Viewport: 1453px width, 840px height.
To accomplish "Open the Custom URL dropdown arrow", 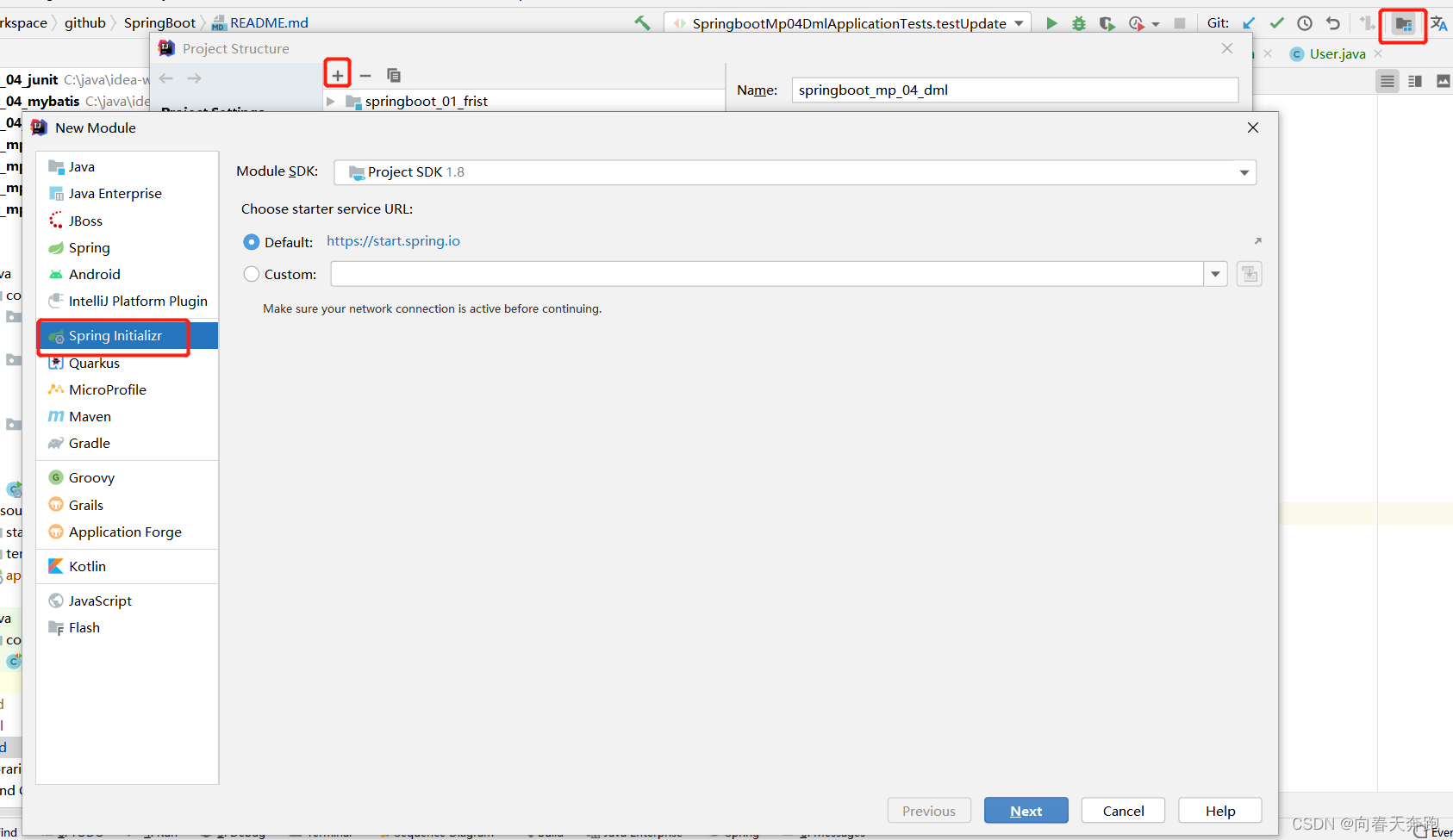I will (1215, 274).
